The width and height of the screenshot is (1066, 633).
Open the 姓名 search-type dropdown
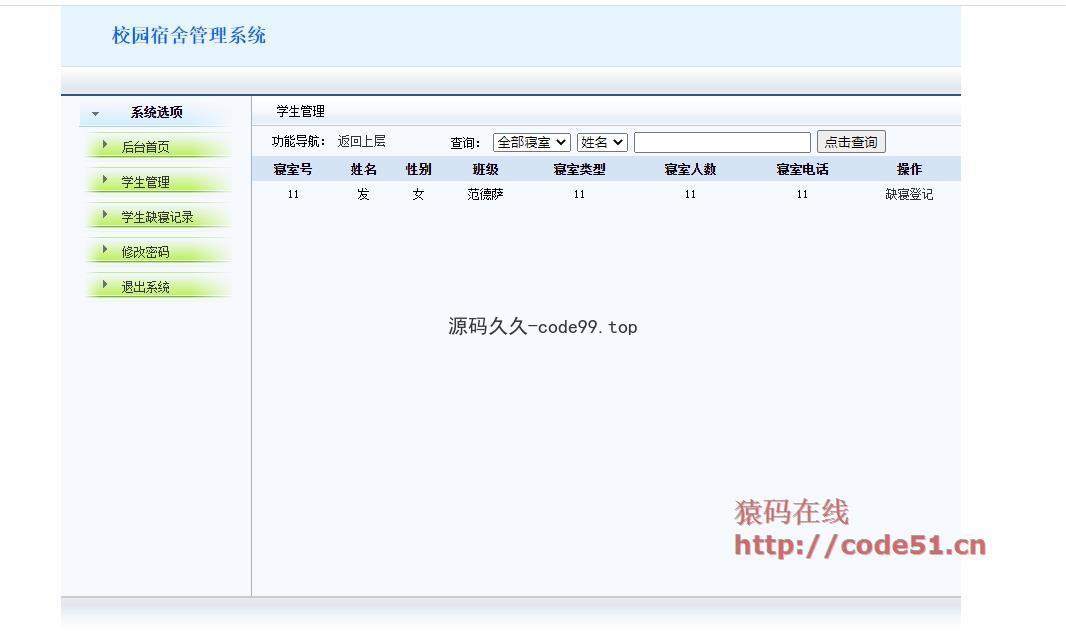pos(601,143)
